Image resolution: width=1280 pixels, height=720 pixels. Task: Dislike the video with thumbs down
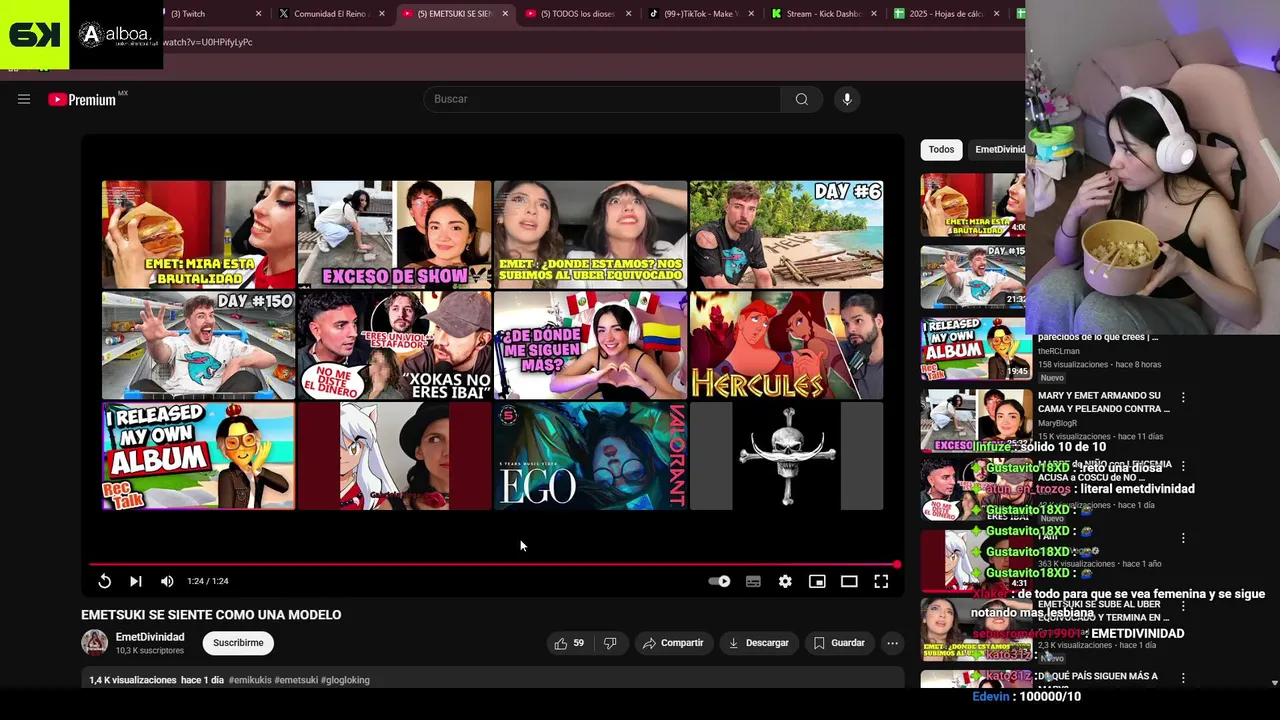pyautogui.click(x=610, y=643)
